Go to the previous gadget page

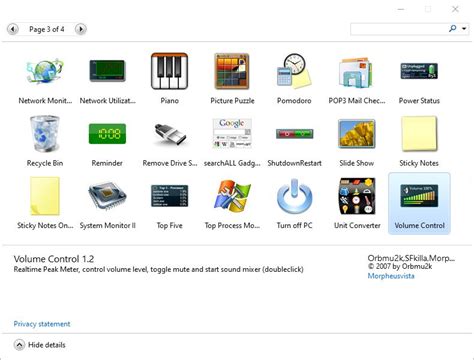tap(13, 29)
